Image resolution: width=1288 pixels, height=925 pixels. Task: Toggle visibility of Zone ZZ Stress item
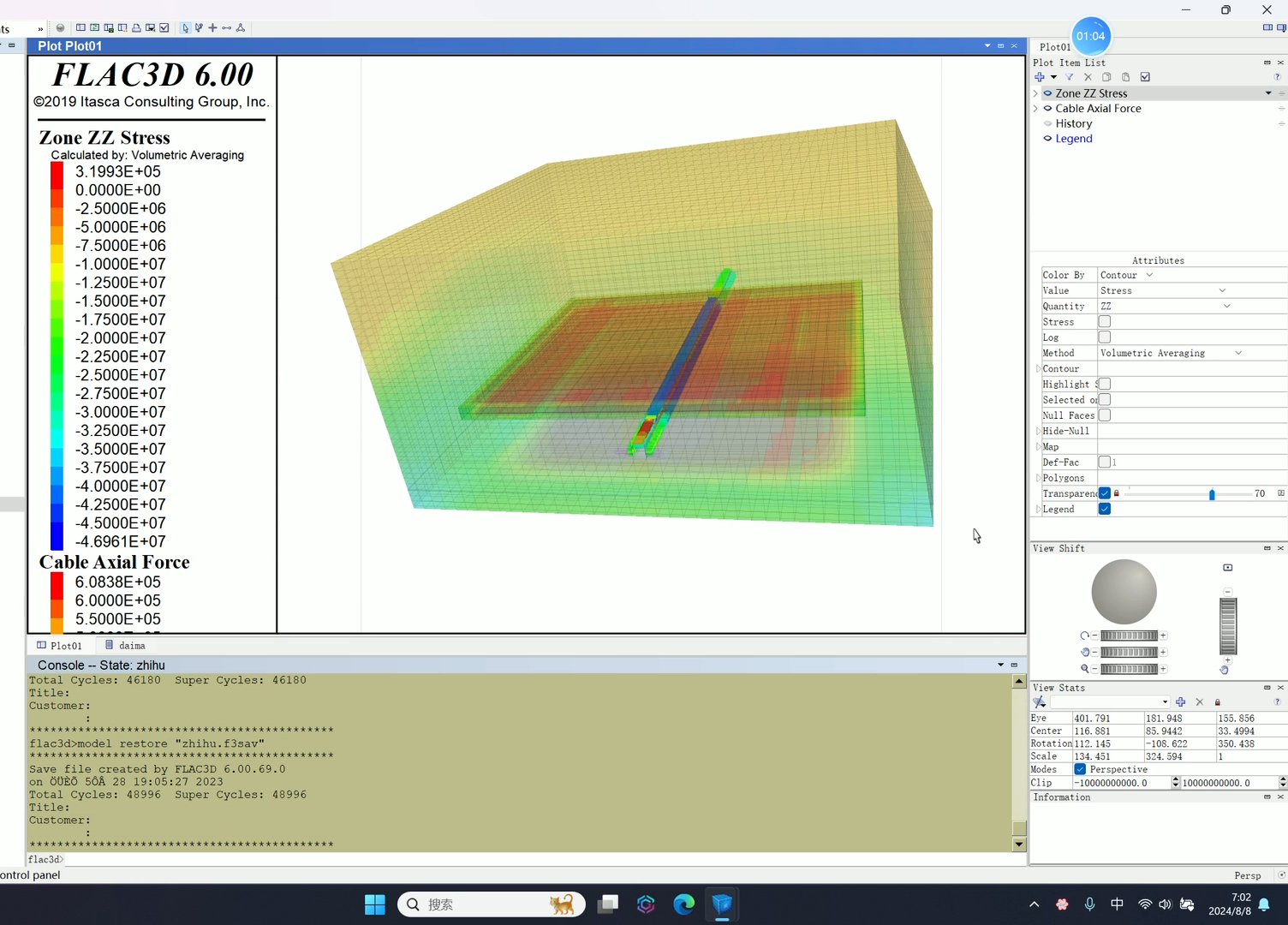1047,93
